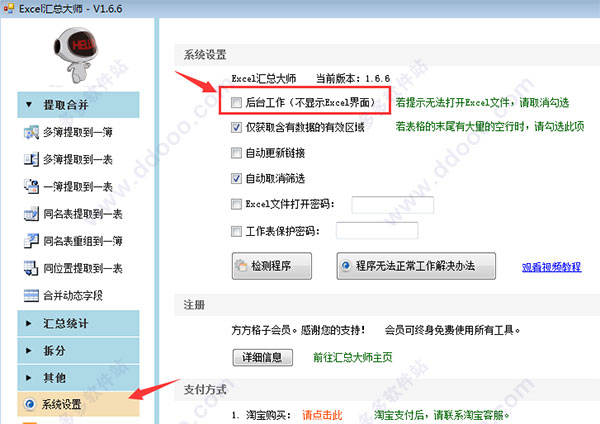The height and width of the screenshot is (424, 600).
Task: Focus 工作表保护密码 input field
Action: pyautogui.click(x=377, y=231)
